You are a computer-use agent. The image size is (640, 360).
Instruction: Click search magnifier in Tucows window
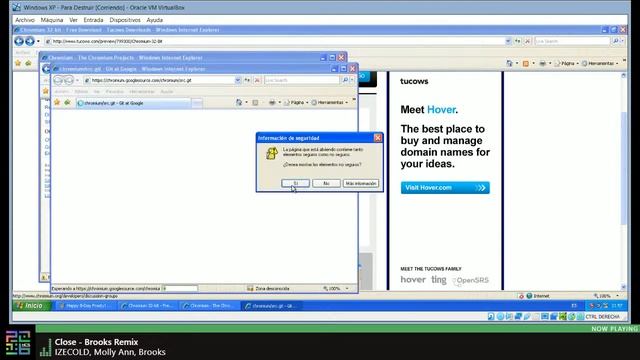coord(616,41)
